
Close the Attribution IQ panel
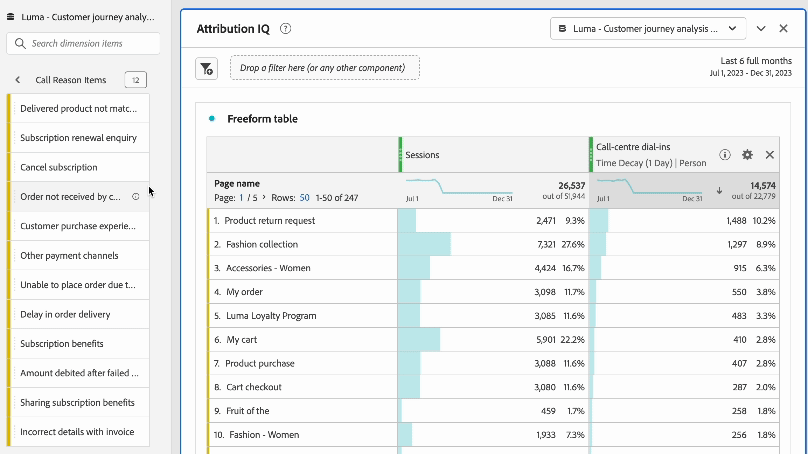coord(783,28)
